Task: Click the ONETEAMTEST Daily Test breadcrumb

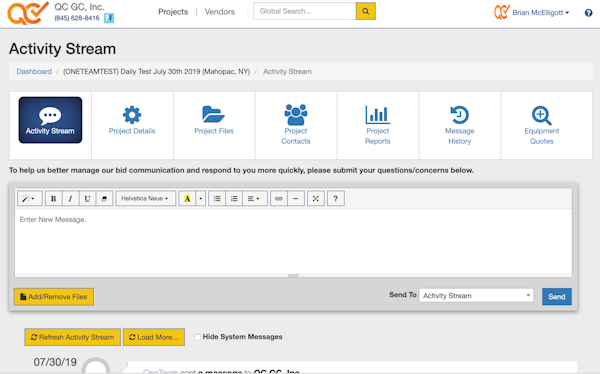Action: [157, 72]
